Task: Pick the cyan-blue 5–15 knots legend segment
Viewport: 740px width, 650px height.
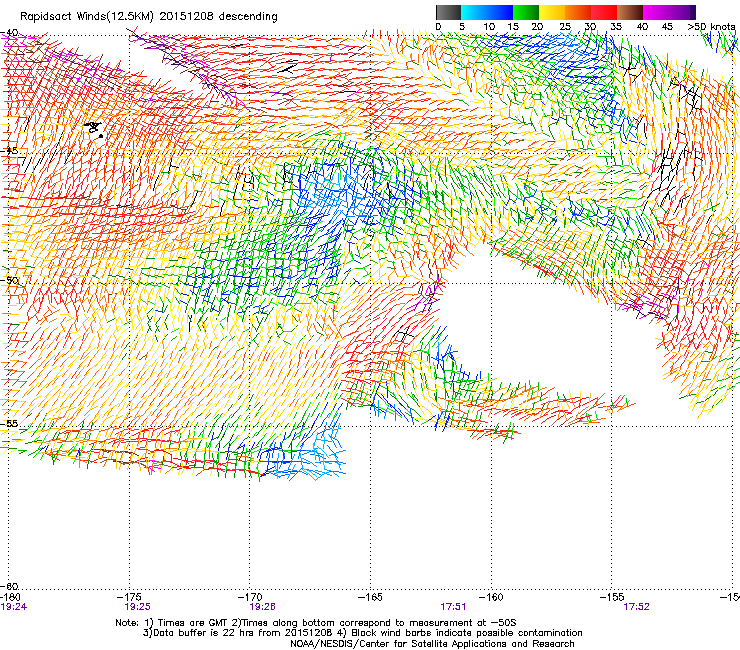Action: [487, 12]
